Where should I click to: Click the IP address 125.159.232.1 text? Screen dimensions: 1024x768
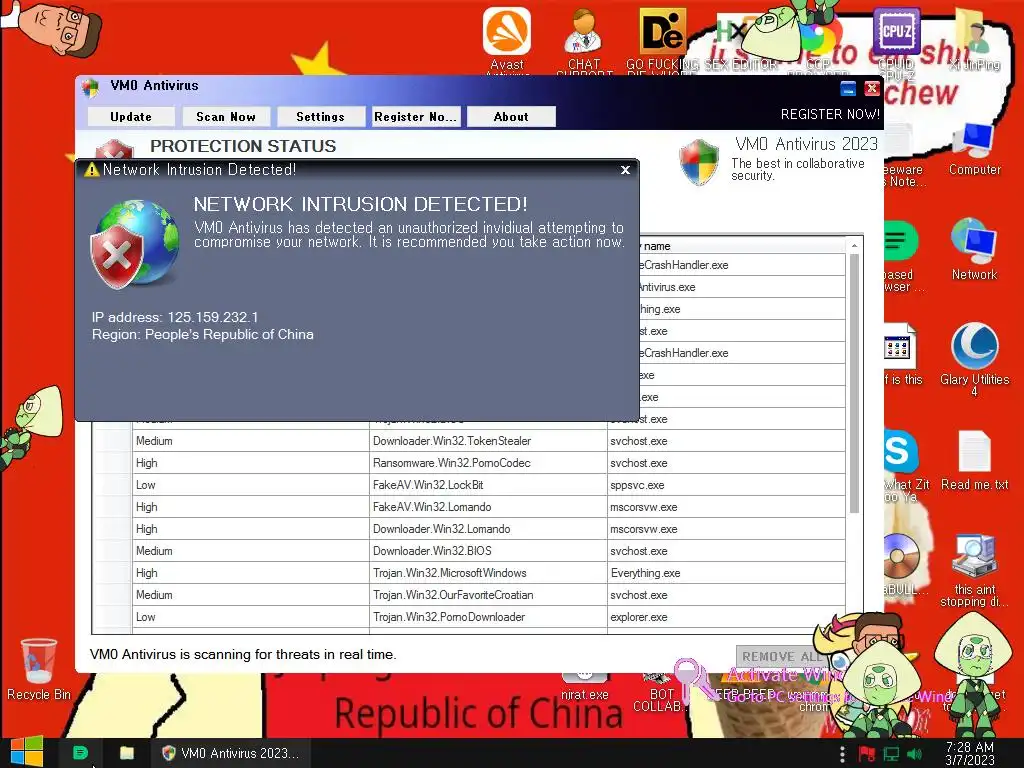click(x=175, y=317)
